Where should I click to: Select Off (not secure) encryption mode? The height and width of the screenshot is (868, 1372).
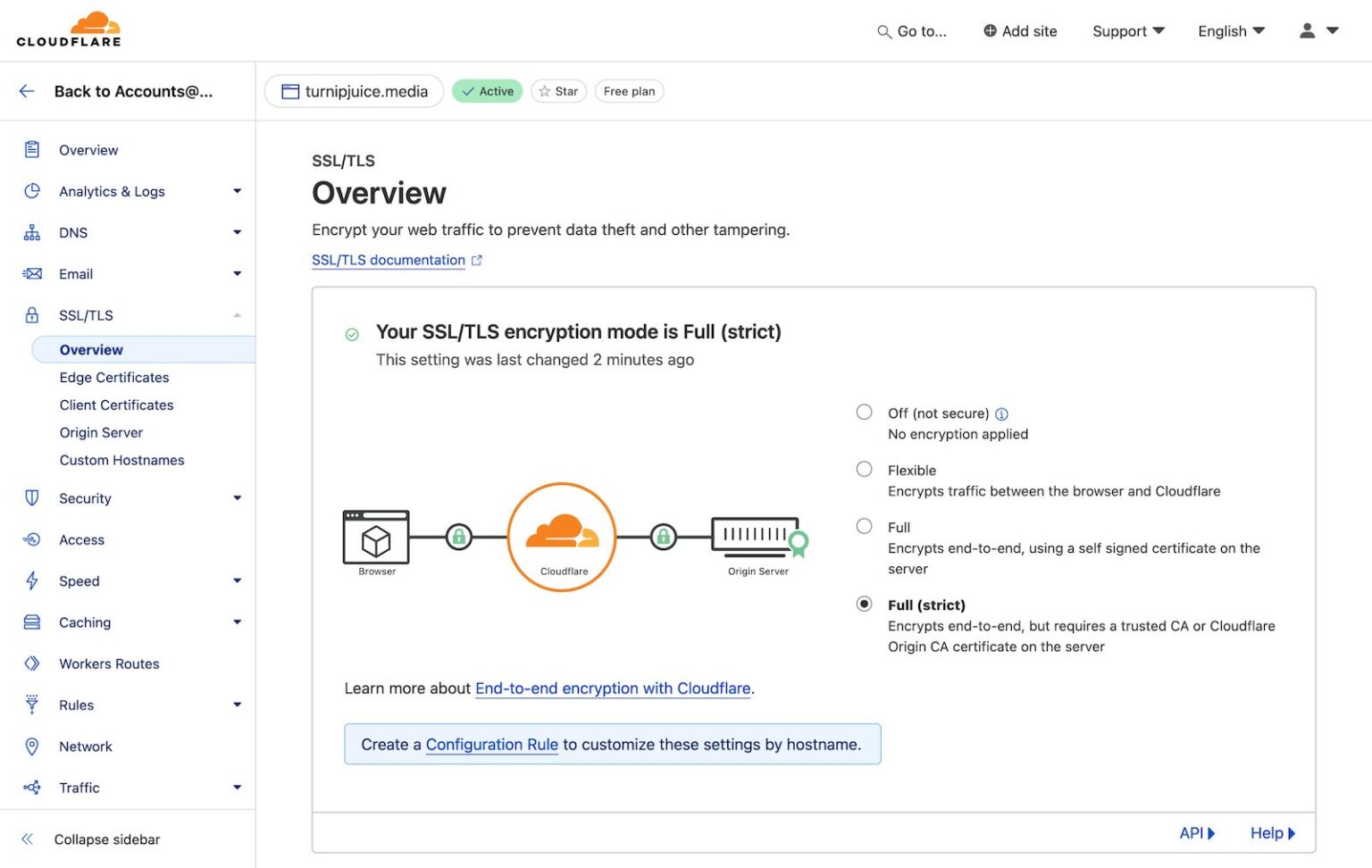[864, 412]
